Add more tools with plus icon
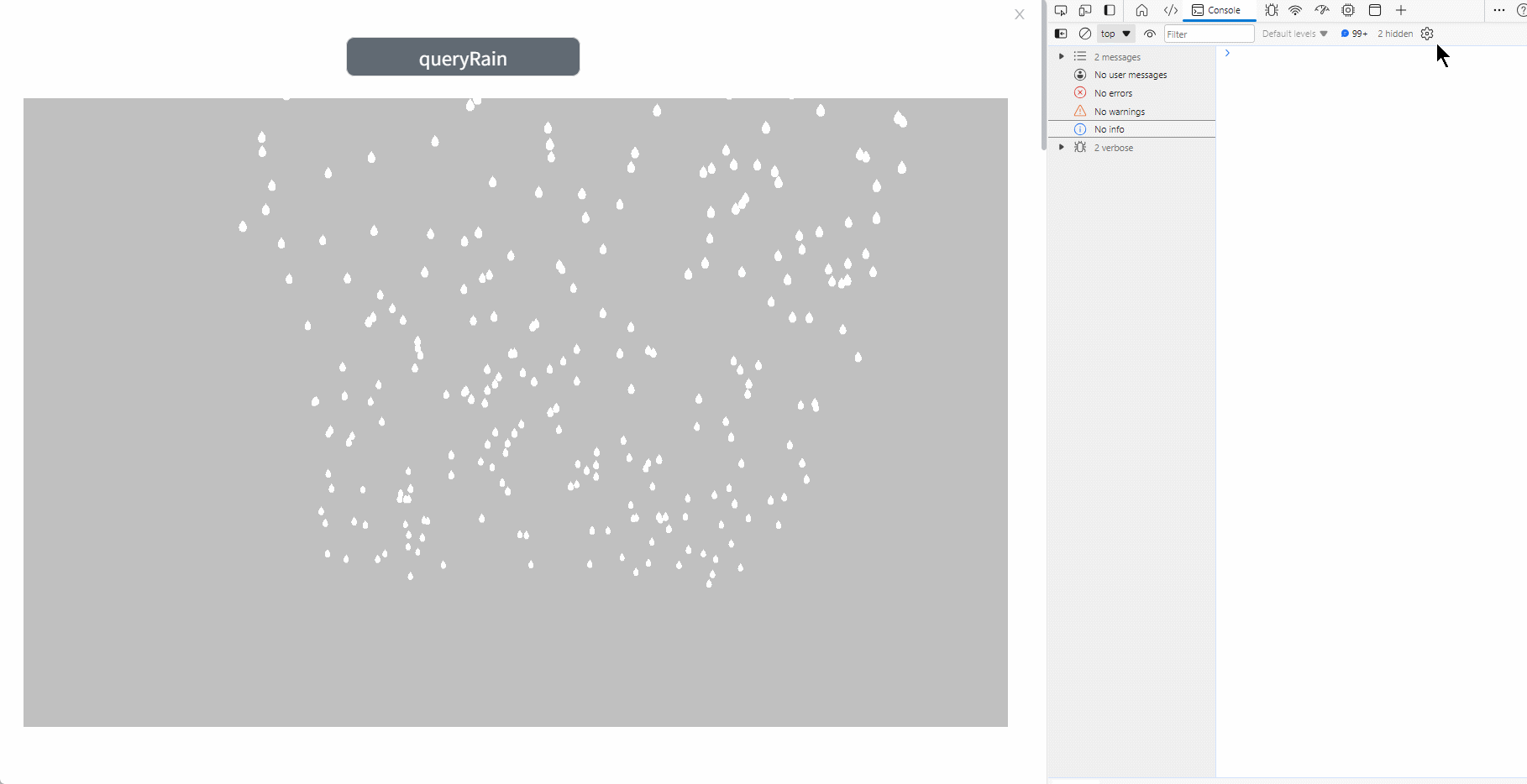This screenshot has width=1527, height=784. point(1401,11)
